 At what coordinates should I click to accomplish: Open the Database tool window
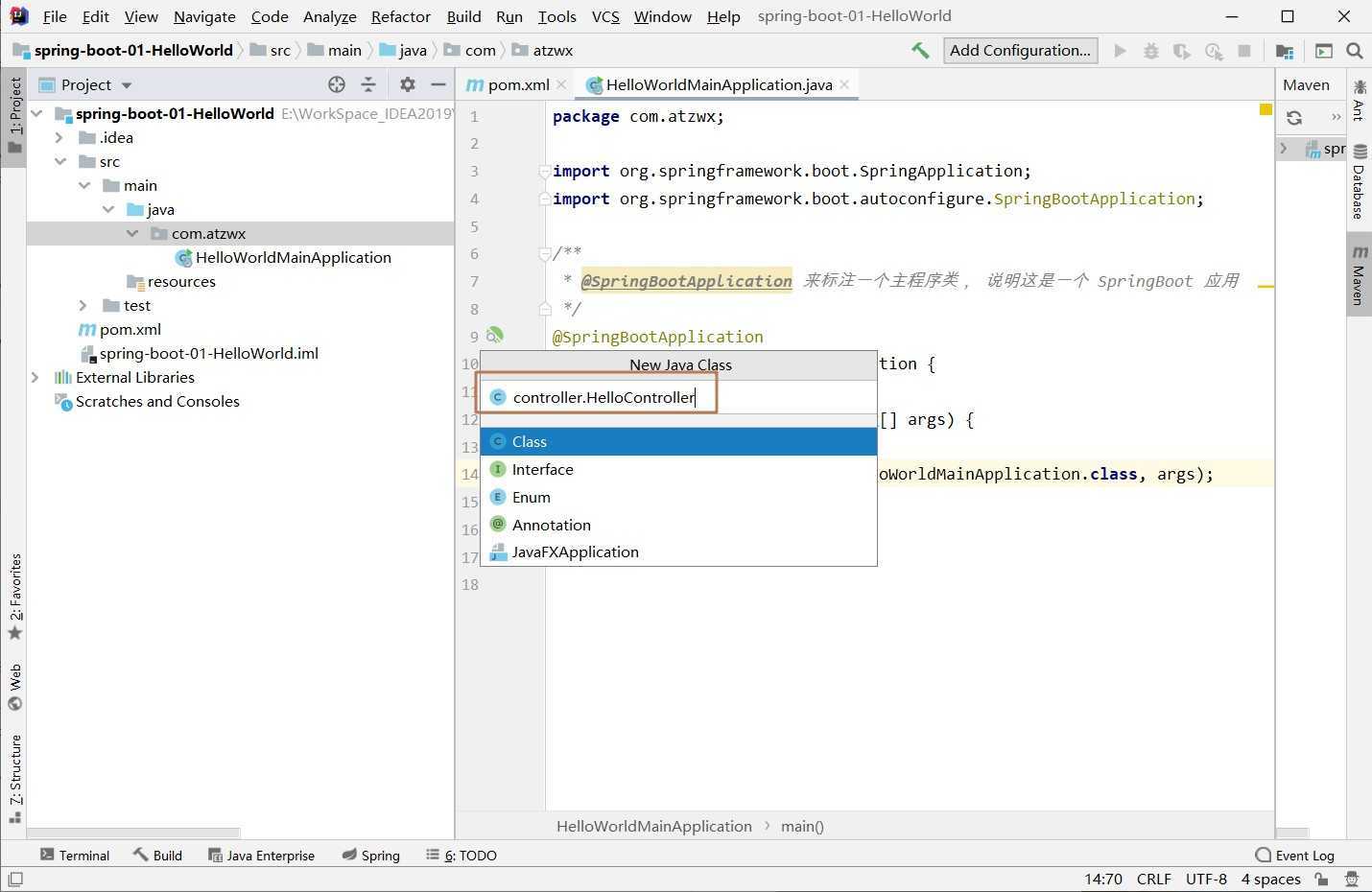pyautogui.click(x=1359, y=182)
